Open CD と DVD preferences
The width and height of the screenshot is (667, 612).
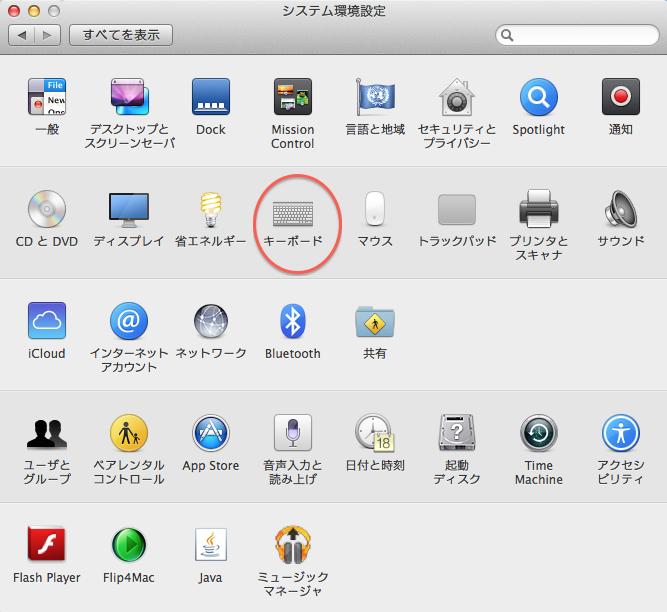tap(47, 209)
